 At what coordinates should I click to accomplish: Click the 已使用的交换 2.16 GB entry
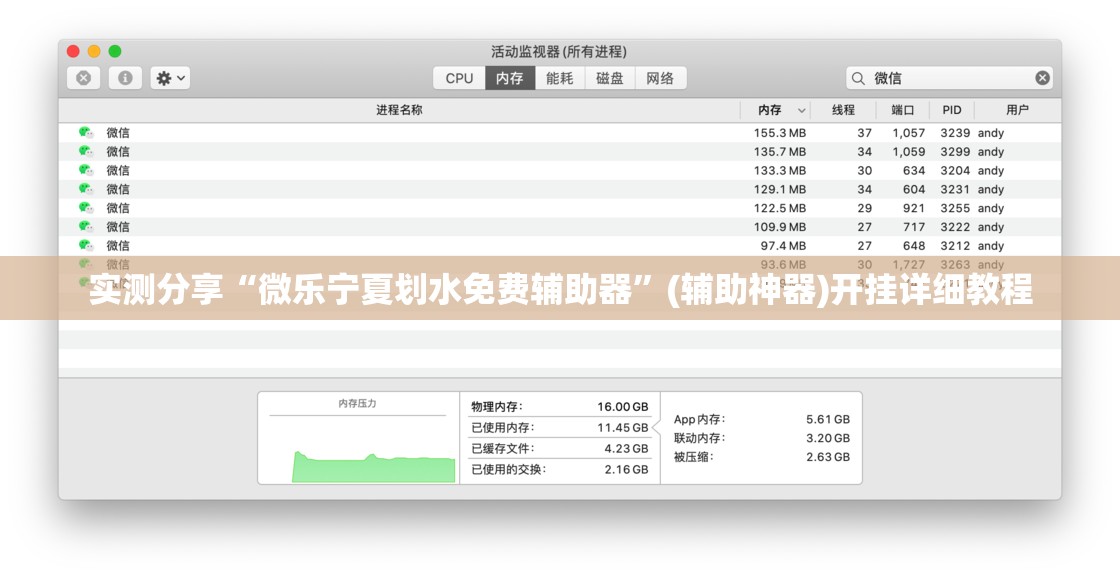[x=560, y=469]
